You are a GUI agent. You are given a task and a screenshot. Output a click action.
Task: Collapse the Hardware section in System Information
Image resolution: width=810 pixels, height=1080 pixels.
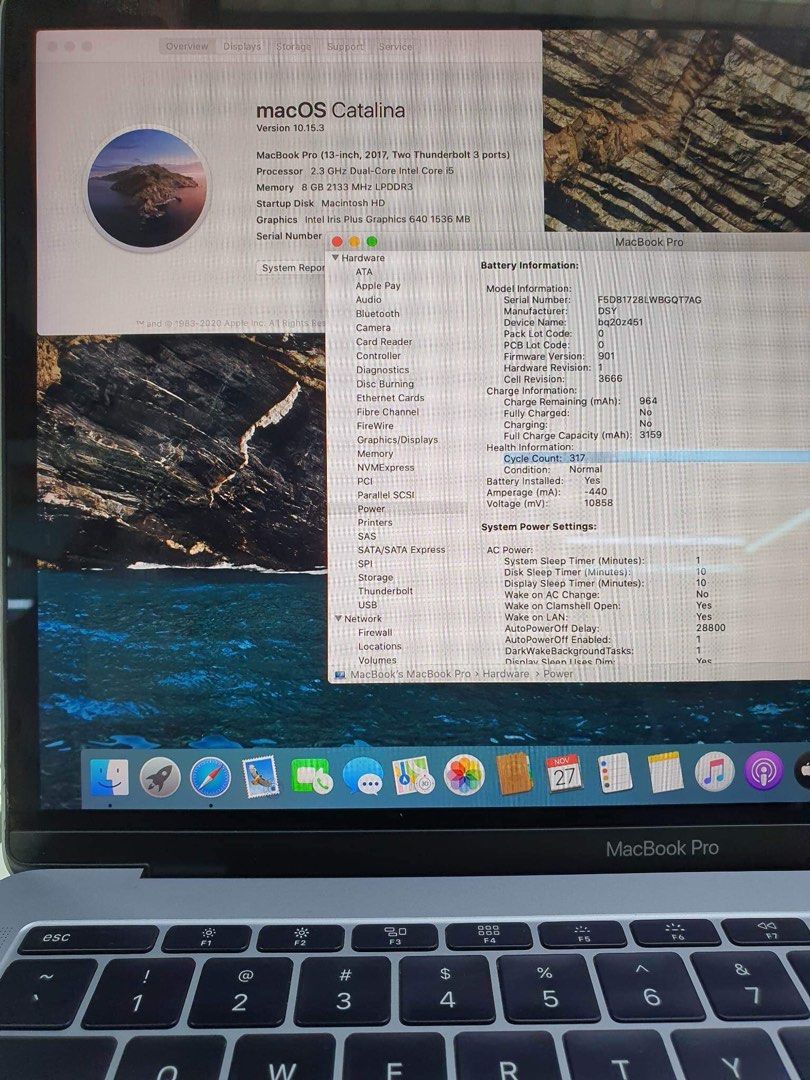(x=336, y=257)
